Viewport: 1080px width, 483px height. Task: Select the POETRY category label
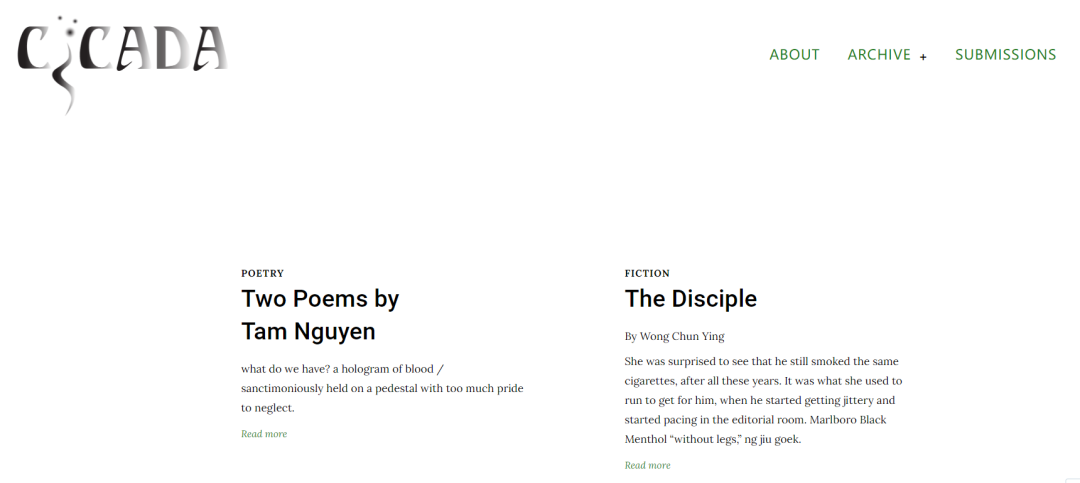[262, 274]
